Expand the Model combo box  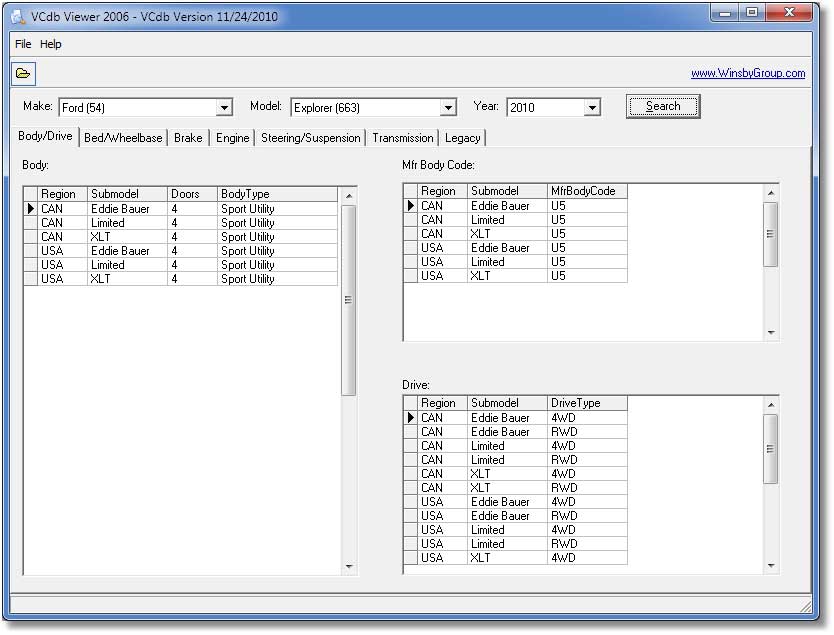click(x=448, y=108)
